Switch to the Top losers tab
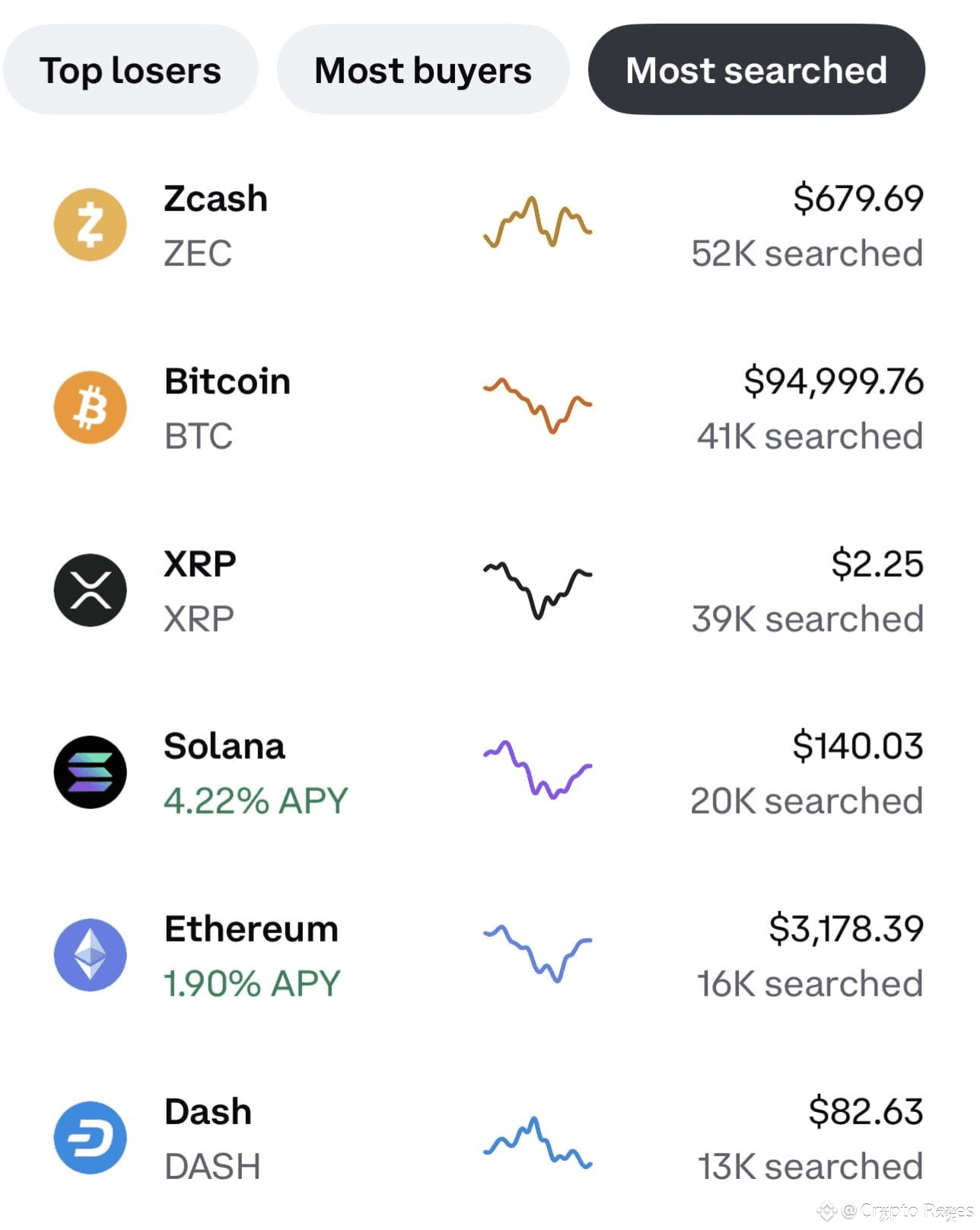The width and height of the screenshot is (980, 1230). pos(130,70)
